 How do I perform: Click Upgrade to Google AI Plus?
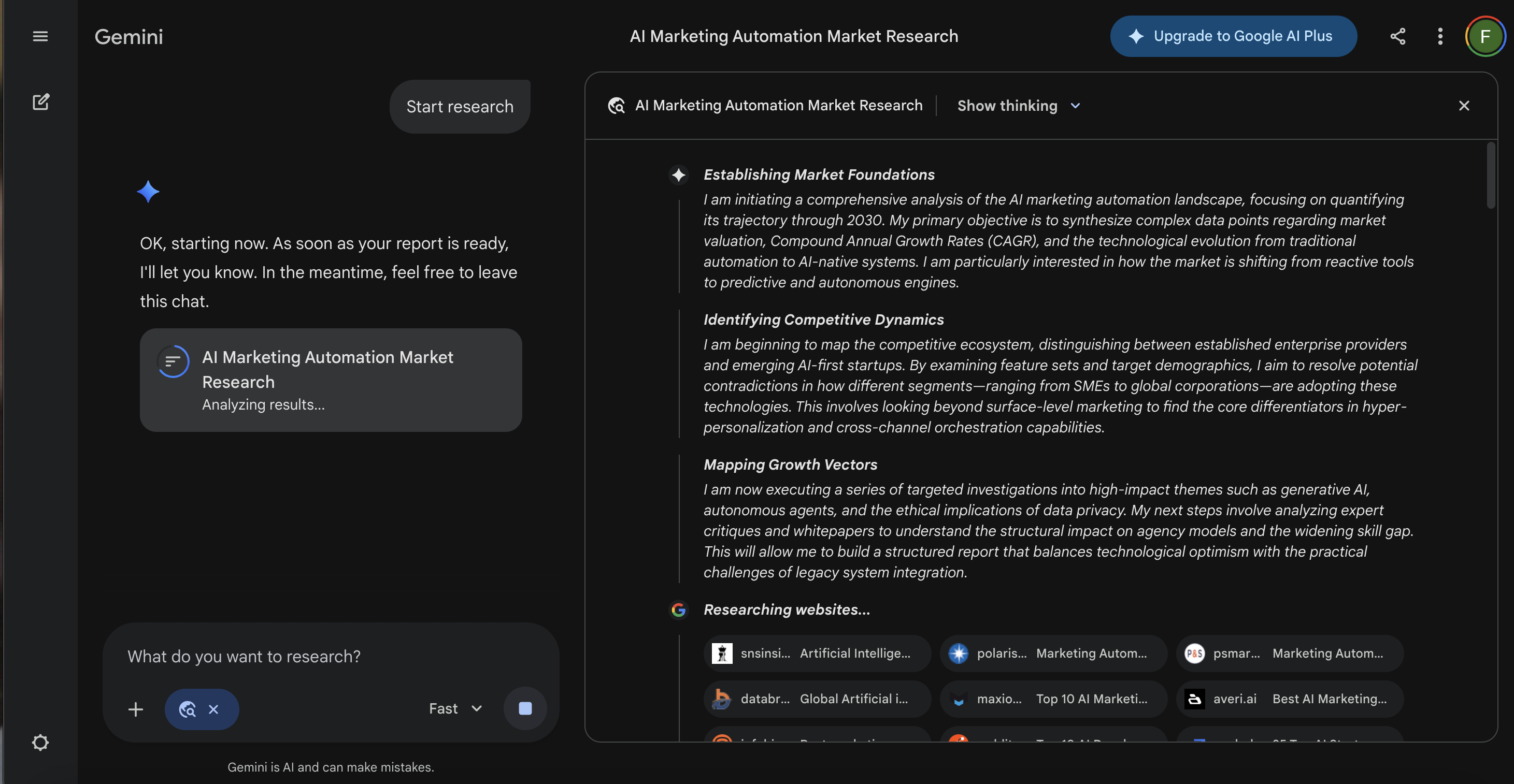click(1233, 36)
